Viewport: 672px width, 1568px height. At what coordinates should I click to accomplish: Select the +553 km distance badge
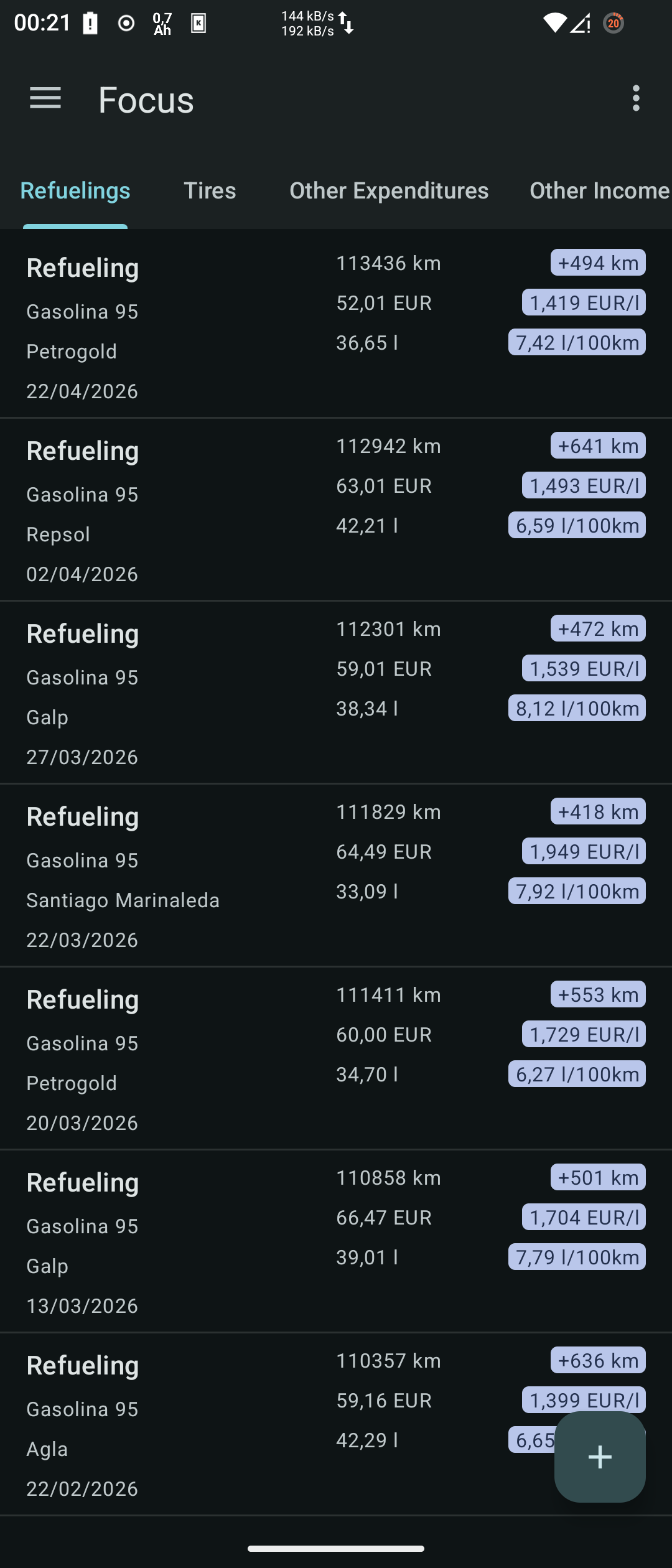(x=598, y=994)
